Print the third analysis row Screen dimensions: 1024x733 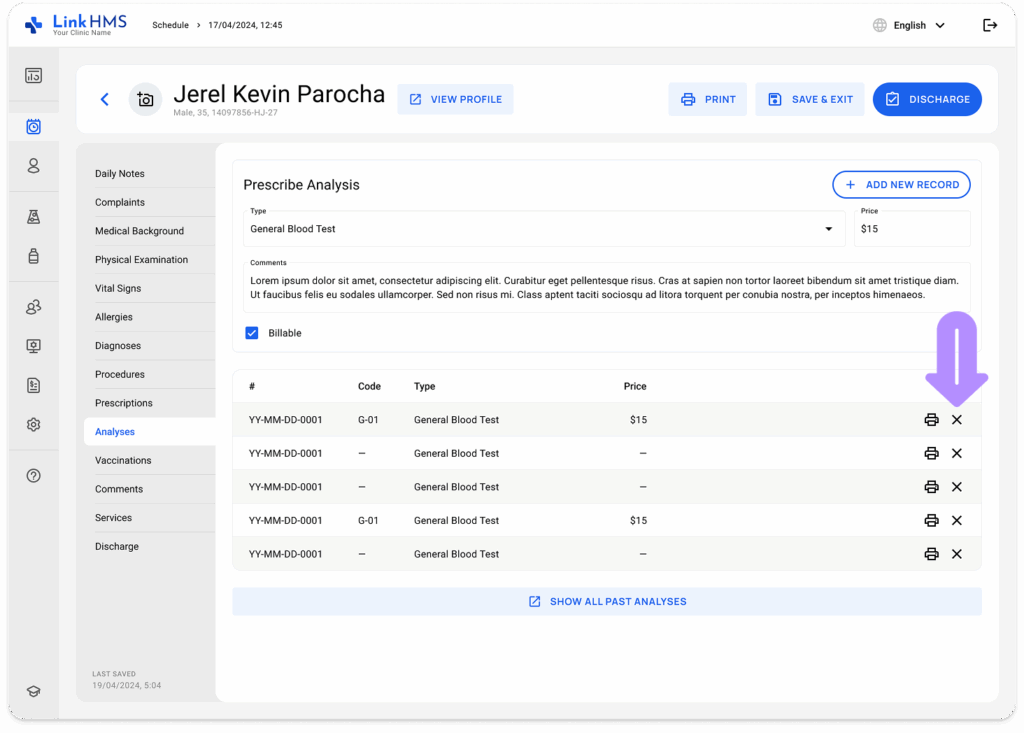click(931, 487)
